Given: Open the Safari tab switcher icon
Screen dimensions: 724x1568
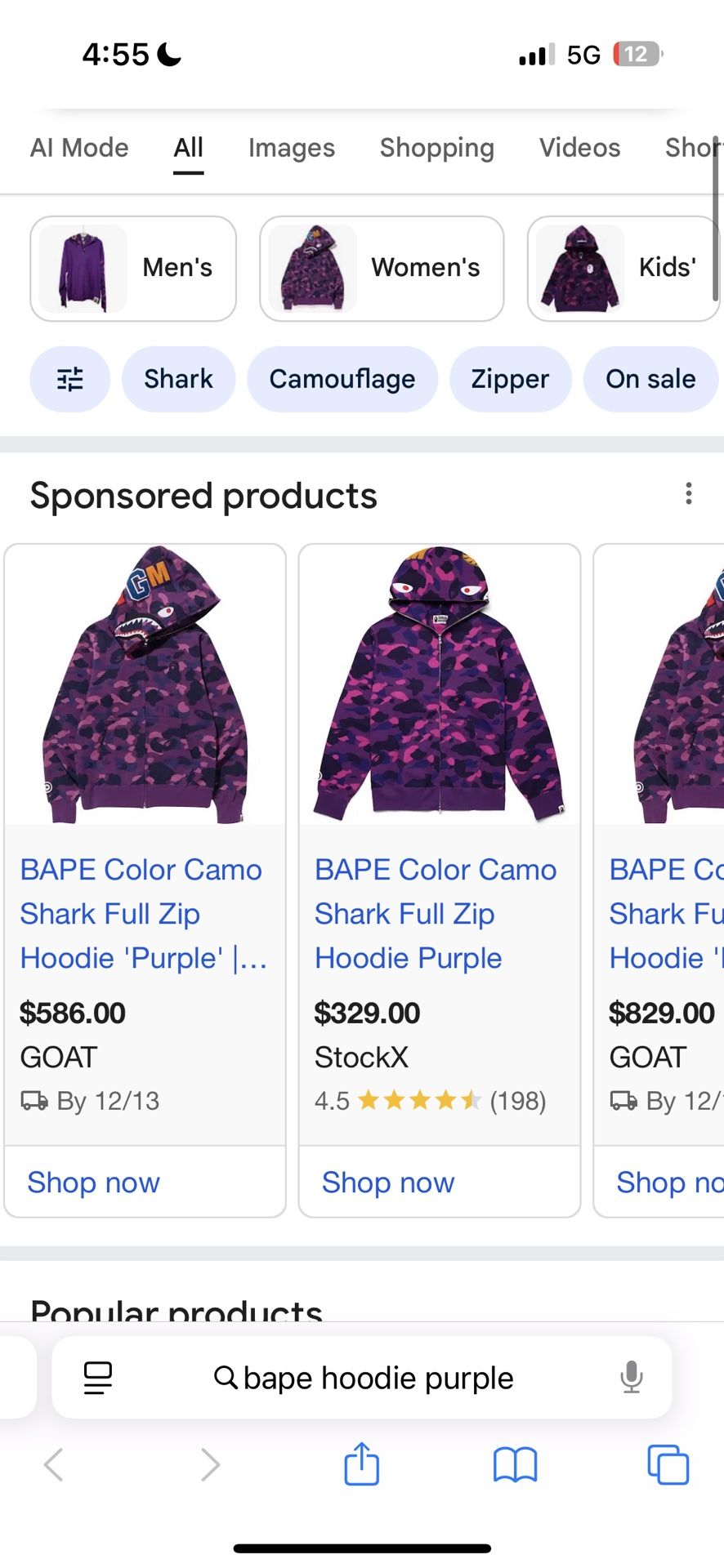Looking at the screenshot, I should [x=668, y=1464].
